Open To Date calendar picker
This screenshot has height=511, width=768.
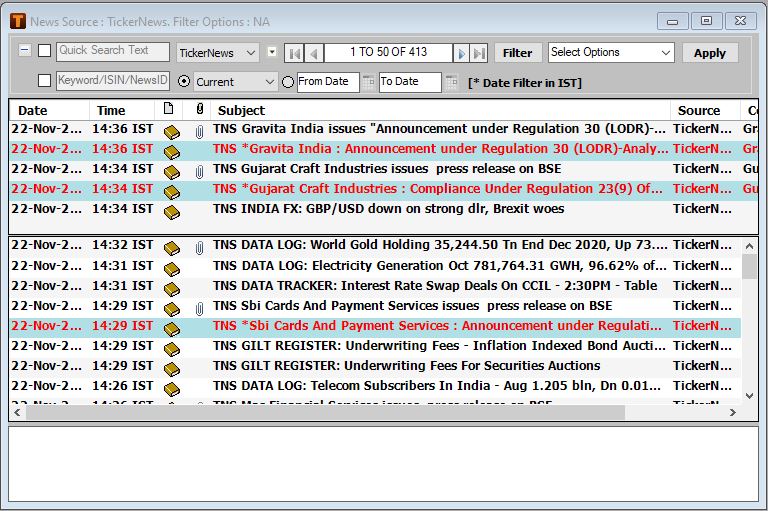point(452,82)
